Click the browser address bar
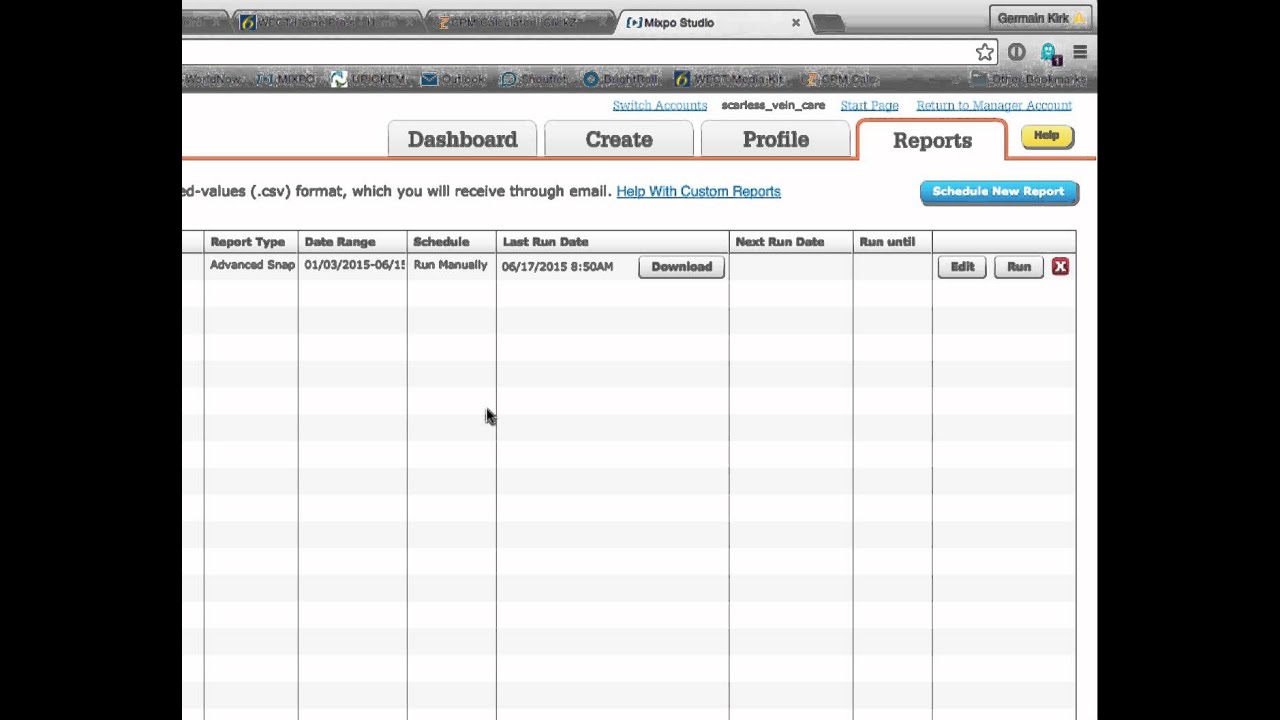Image resolution: width=1280 pixels, height=720 pixels. click(x=575, y=52)
